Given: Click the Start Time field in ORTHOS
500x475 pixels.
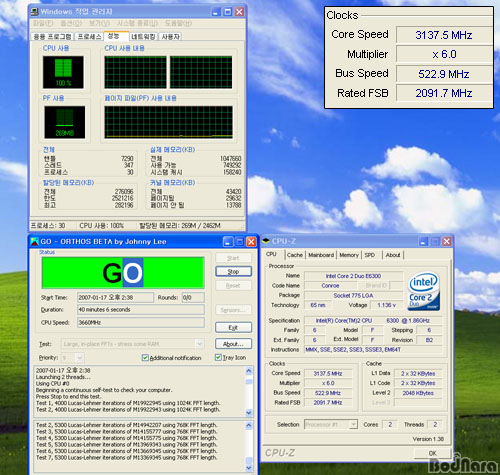Looking at the screenshot, I should [115, 297].
